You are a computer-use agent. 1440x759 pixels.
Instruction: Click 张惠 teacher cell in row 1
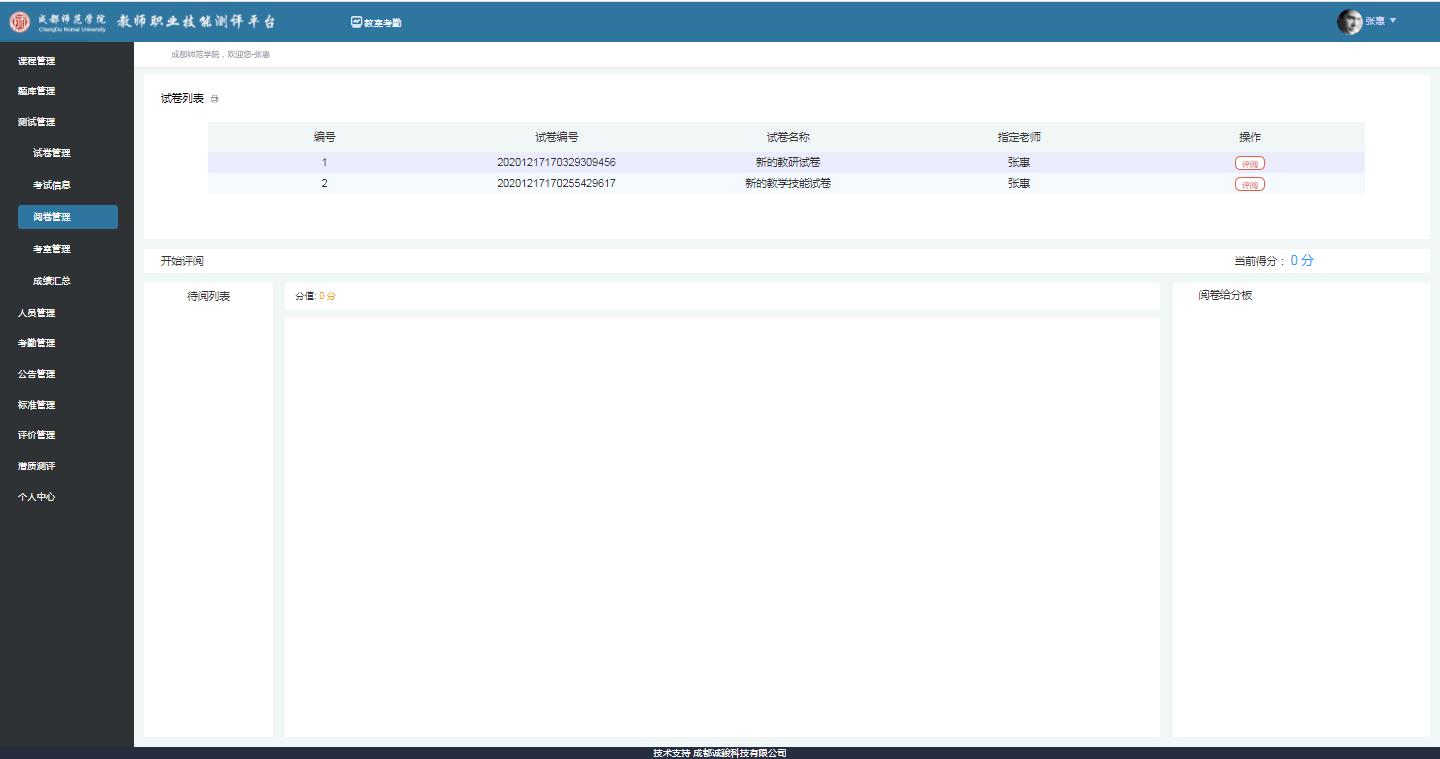coord(1019,162)
